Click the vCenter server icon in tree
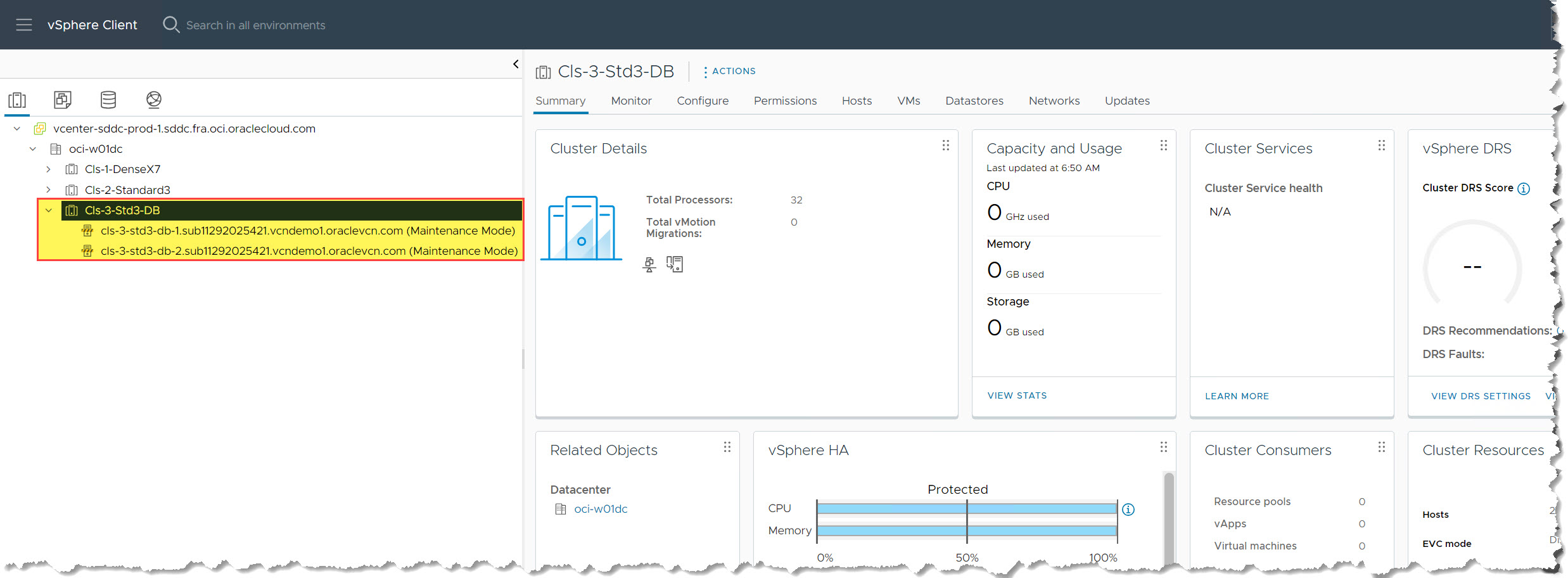The image size is (1568, 578). (x=40, y=129)
